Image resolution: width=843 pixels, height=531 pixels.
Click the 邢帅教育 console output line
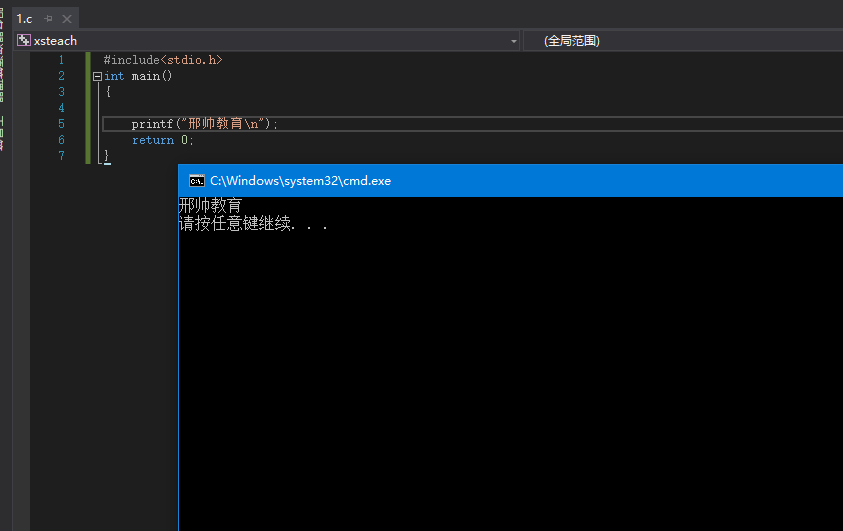tap(210, 206)
